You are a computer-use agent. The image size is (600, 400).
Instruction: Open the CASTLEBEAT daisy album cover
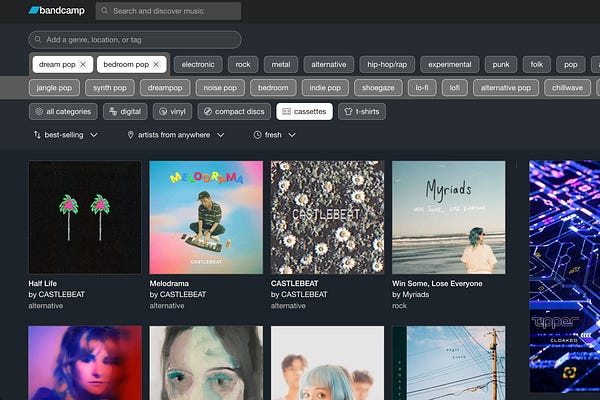[x=328, y=217]
